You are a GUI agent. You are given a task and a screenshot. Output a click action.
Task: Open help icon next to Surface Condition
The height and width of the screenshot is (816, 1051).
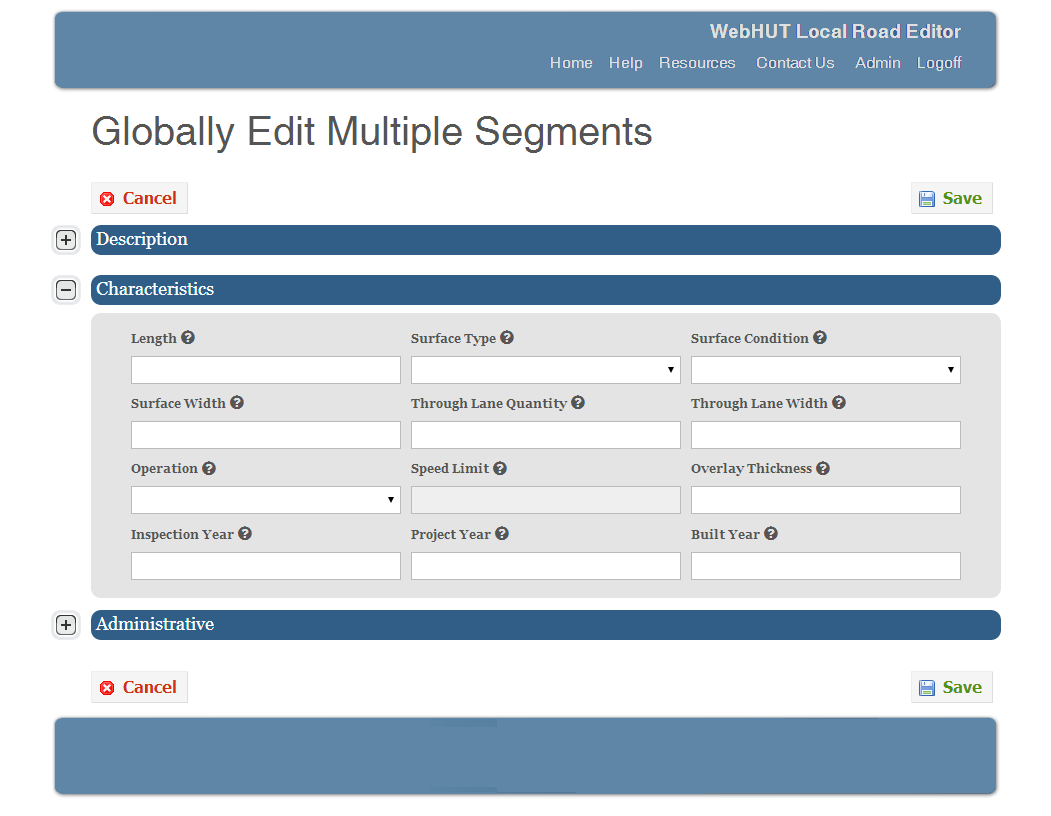820,337
